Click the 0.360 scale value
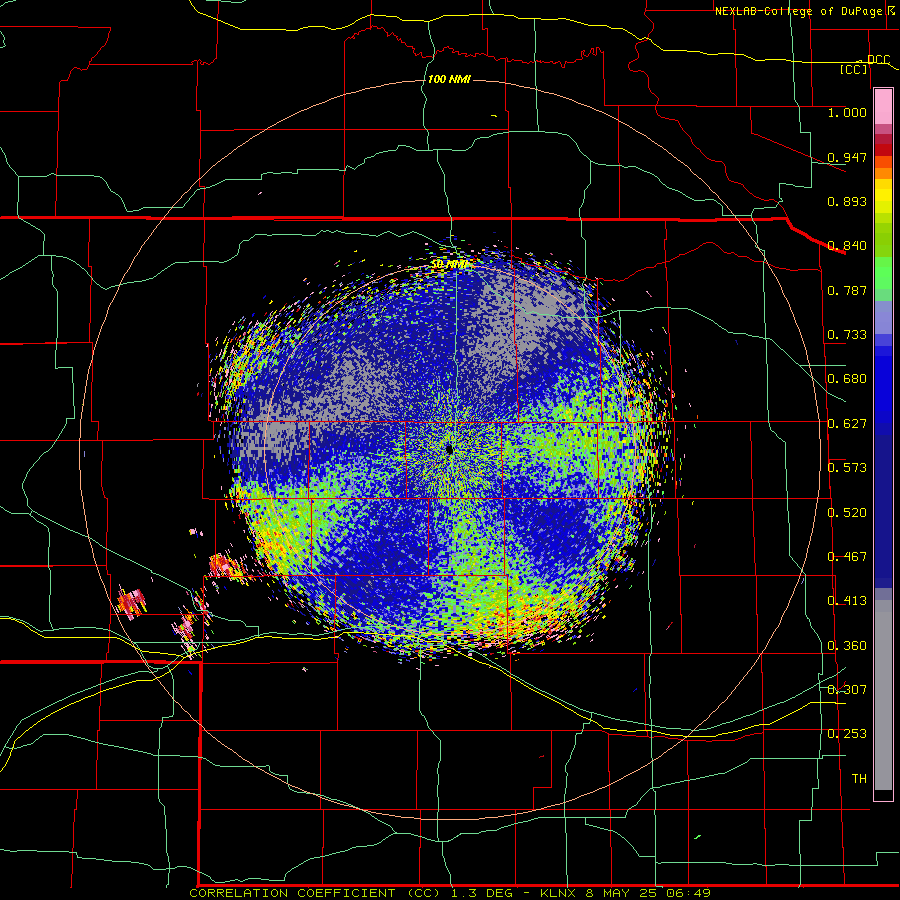The width and height of the screenshot is (900, 900). tap(847, 646)
